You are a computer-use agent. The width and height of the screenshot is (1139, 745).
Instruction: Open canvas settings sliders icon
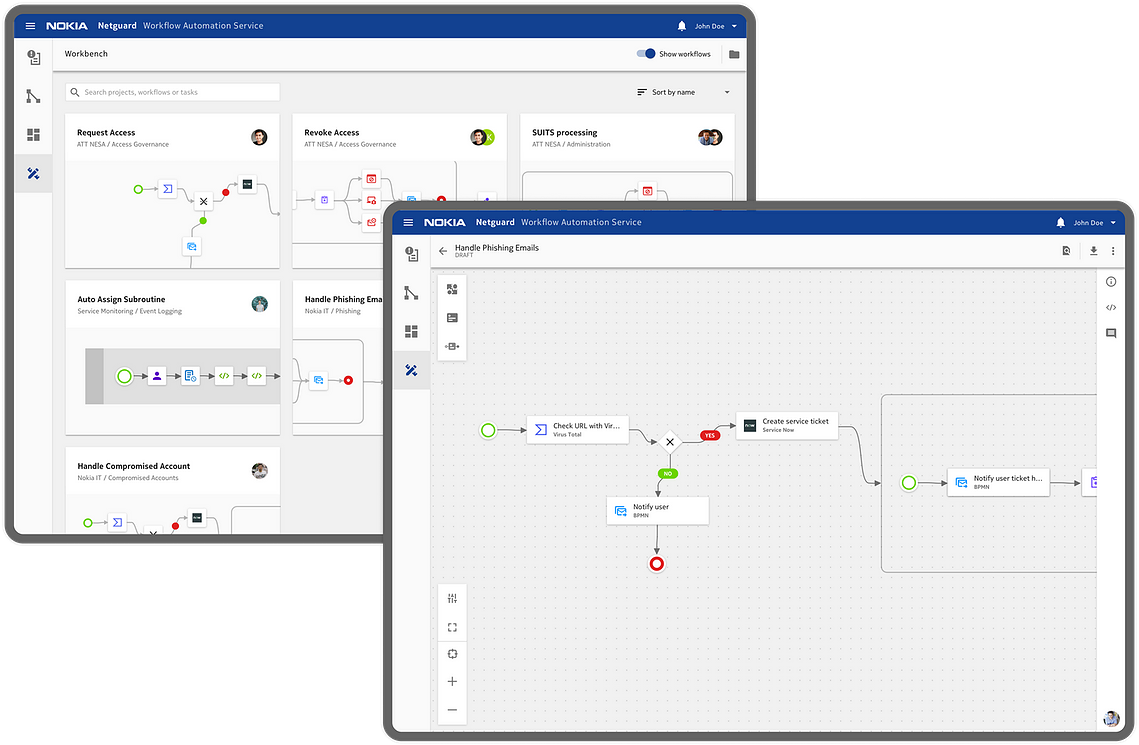[x=453, y=598]
